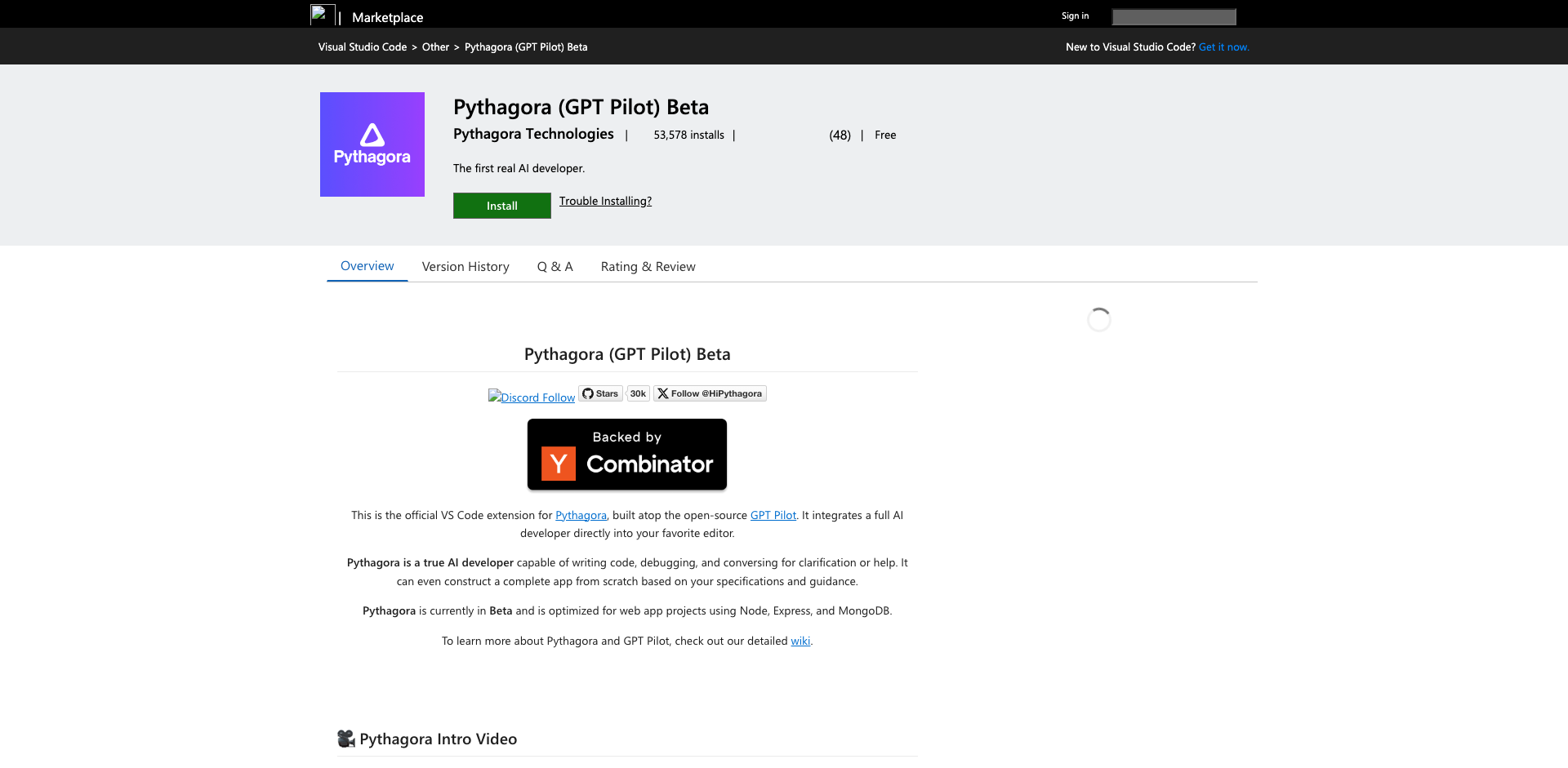Click the X Follow @HiPythagora badge

click(x=710, y=393)
